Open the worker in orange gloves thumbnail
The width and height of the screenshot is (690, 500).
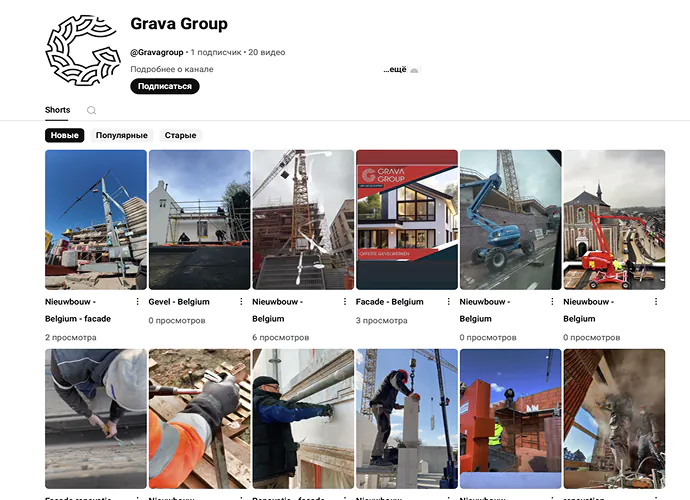[x=199, y=418]
